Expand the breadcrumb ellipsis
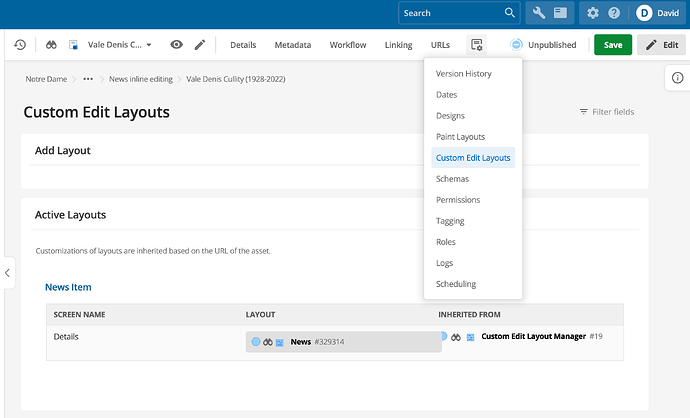690x418 pixels. point(88,79)
